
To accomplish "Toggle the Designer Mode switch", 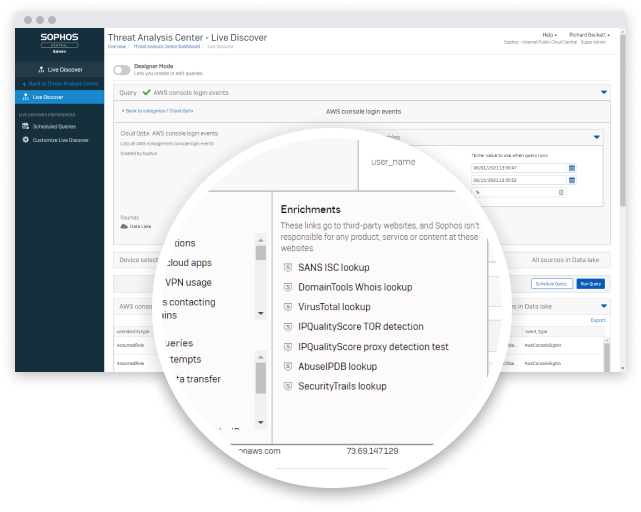I will pos(121,70).
